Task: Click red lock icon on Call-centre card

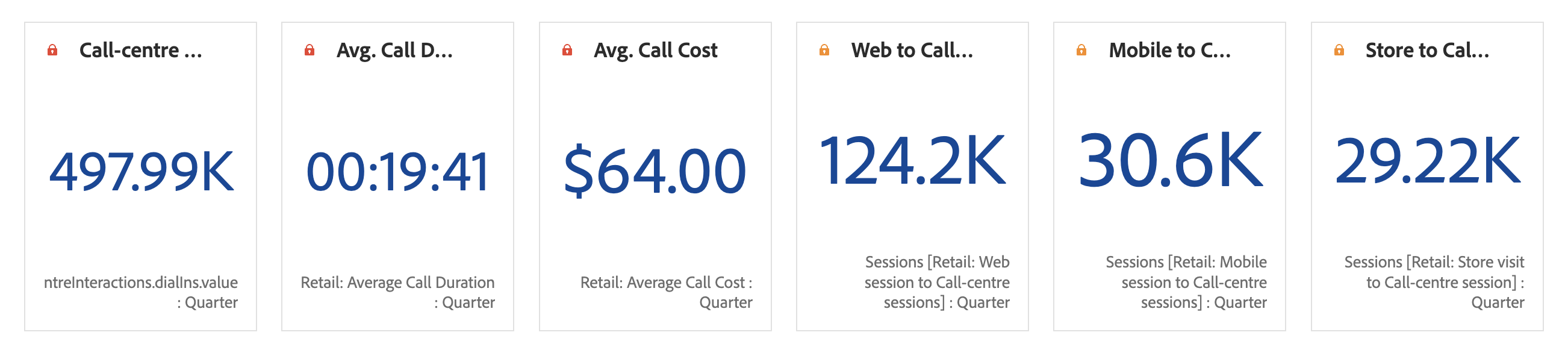Action: 52,50
